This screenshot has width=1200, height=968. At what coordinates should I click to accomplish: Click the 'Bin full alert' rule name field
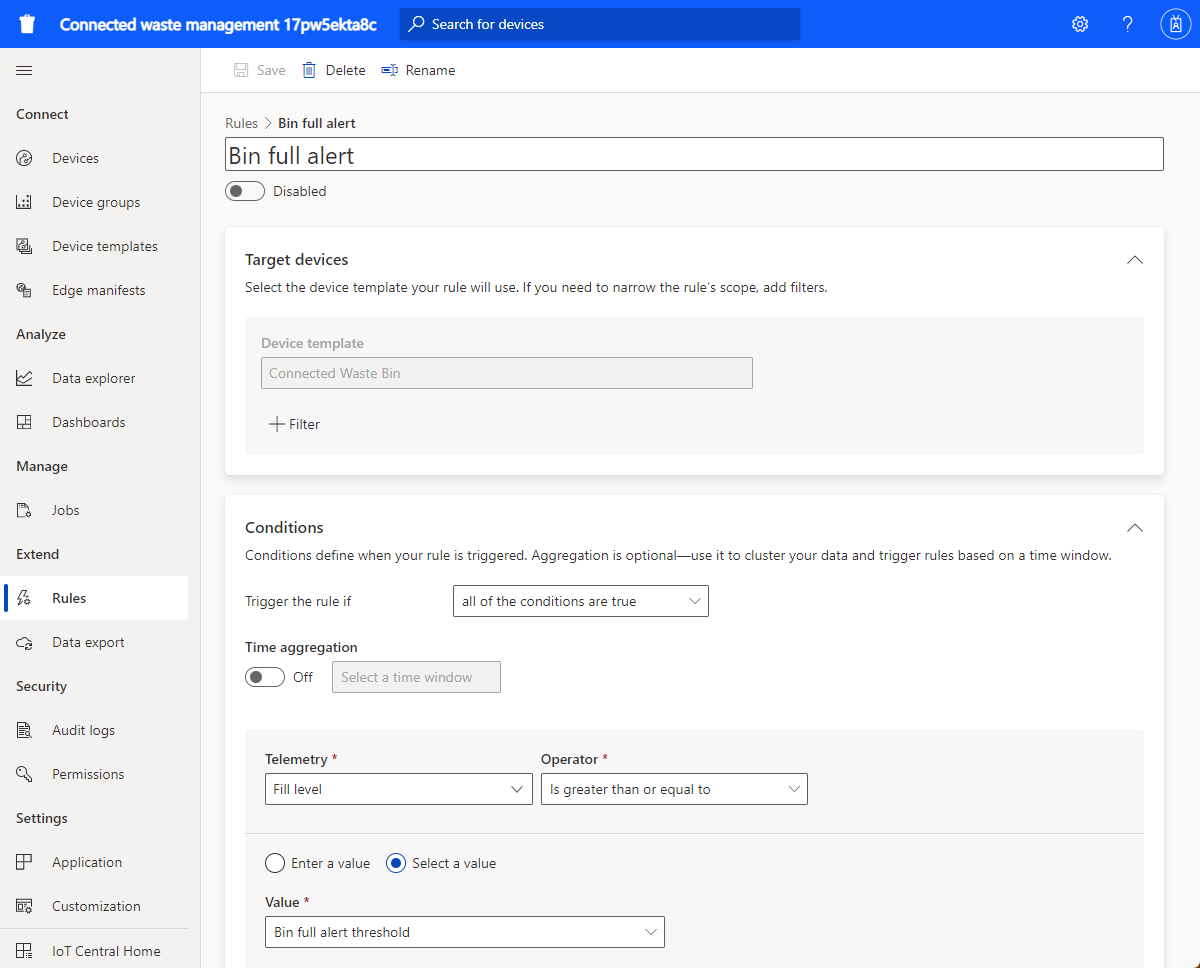[x=694, y=154]
